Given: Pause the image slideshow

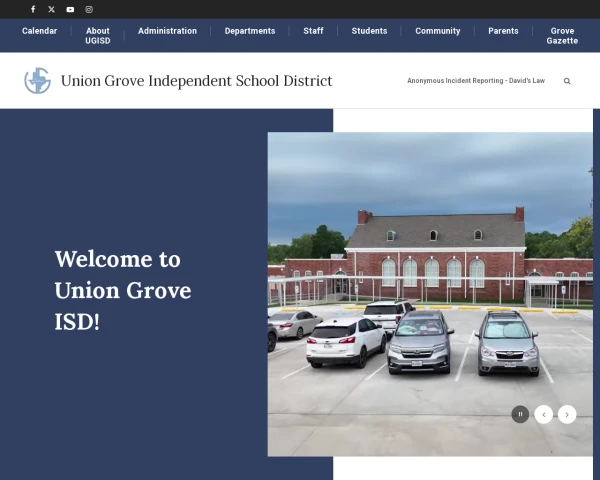Looking at the screenshot, I should click(520, 414).
